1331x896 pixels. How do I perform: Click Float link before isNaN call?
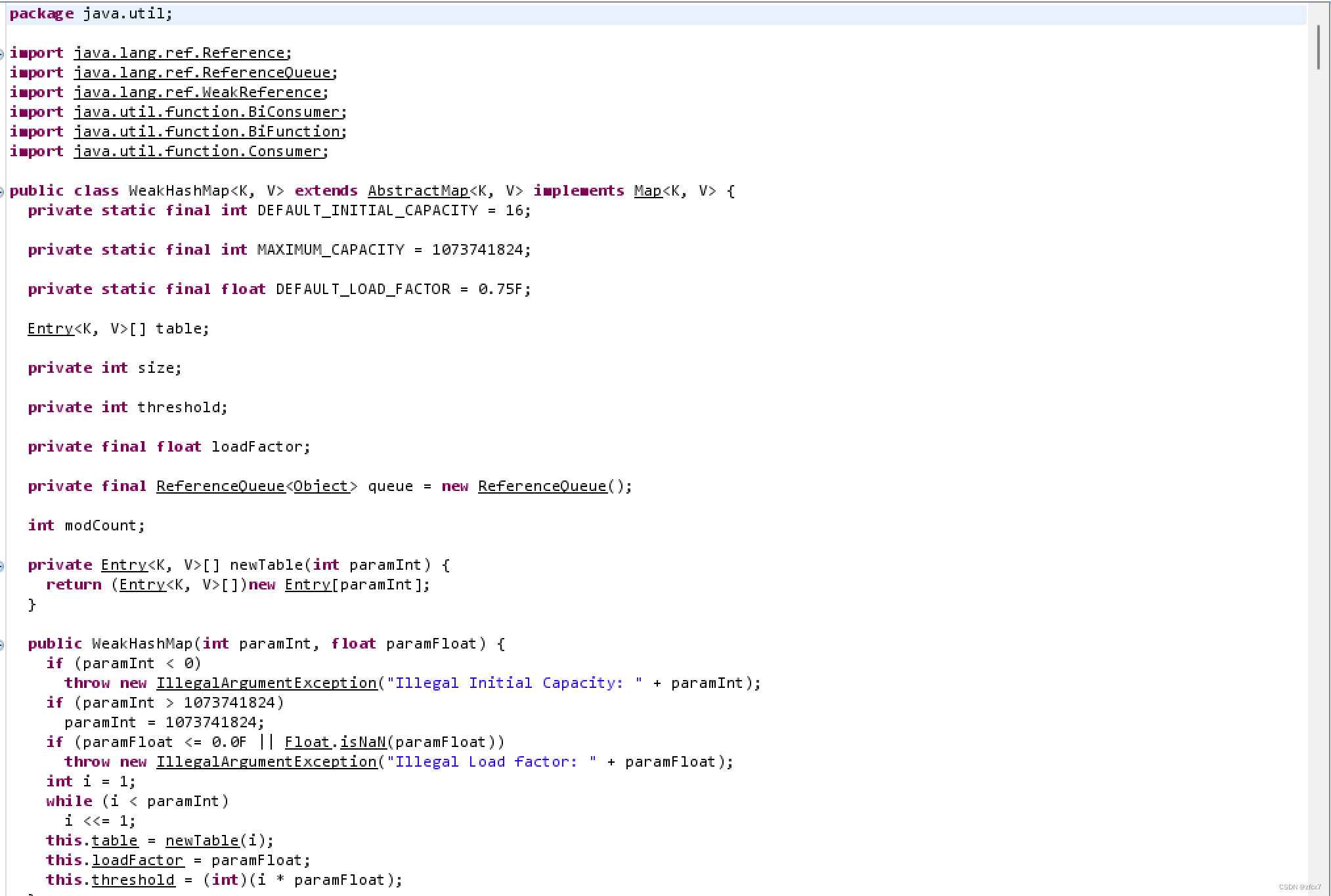coord(307,742)
